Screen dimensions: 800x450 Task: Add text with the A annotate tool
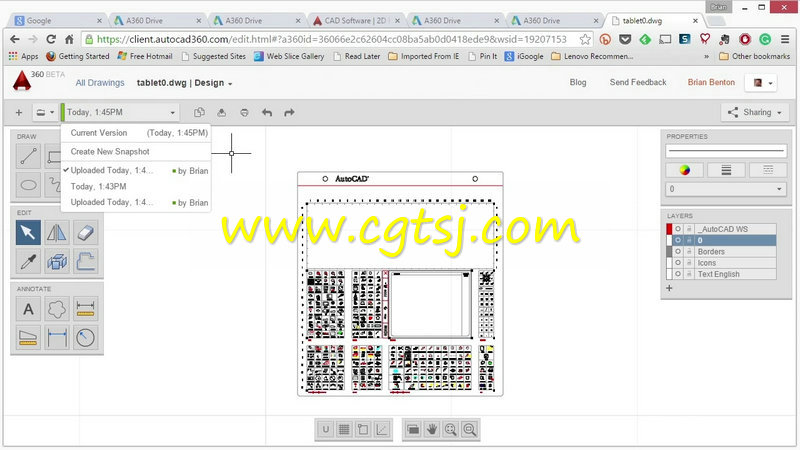click(x=28, y=309)
